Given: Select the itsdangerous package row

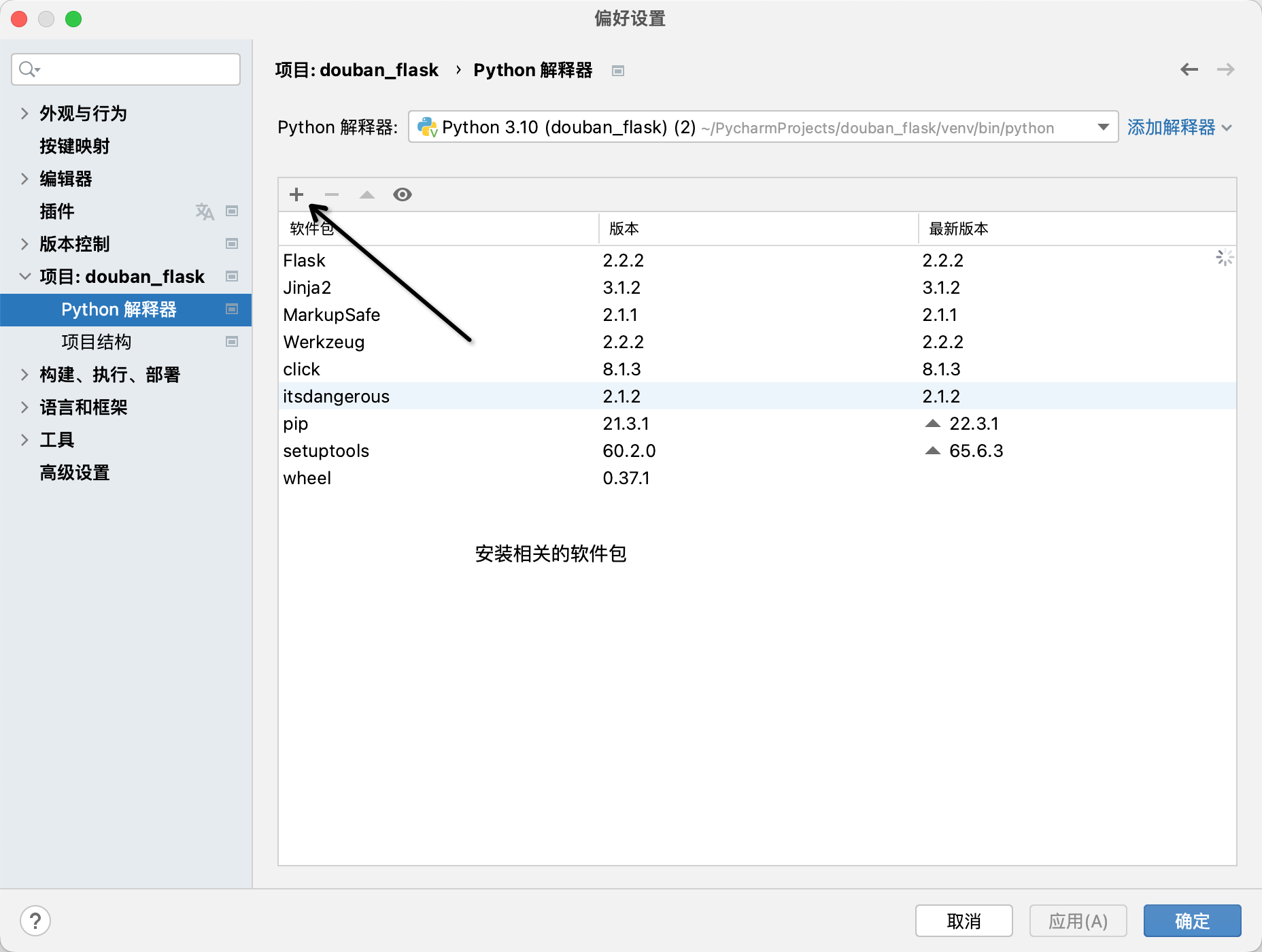Looking at the screenshot, I should pyautogui.click(x=757, y=396).
